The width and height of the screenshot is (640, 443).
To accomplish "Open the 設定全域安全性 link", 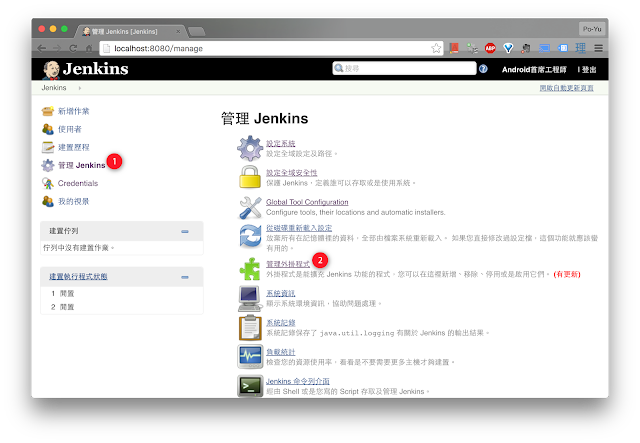I will click(291, 173).
